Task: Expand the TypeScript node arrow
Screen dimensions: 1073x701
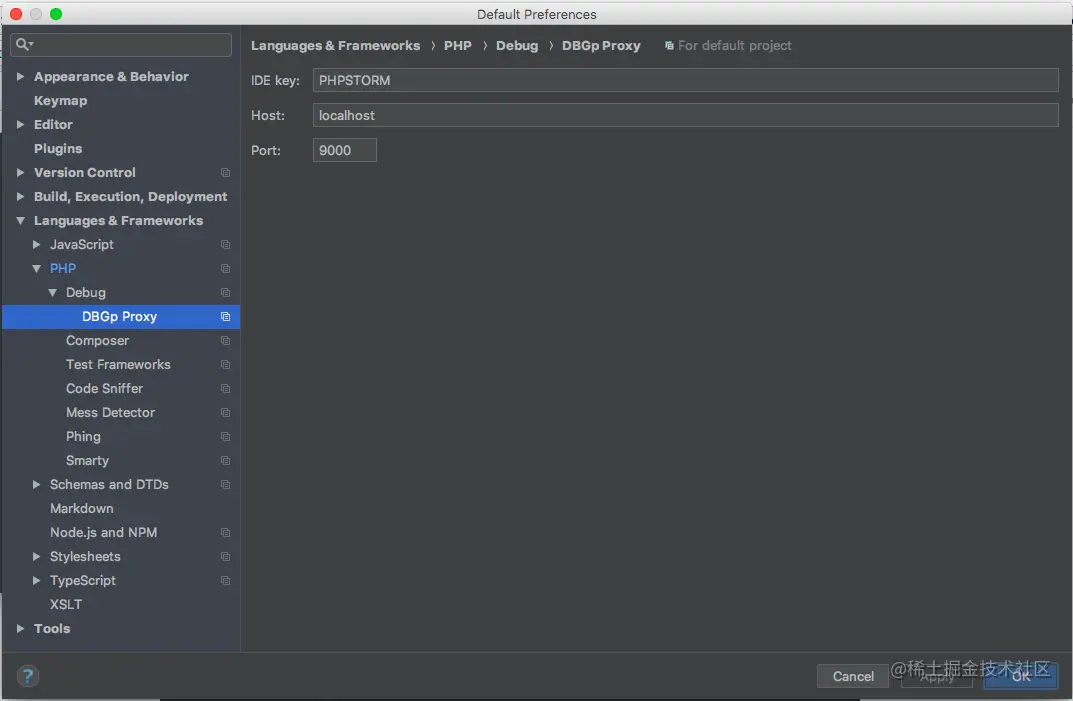Action: pos(36,580)
